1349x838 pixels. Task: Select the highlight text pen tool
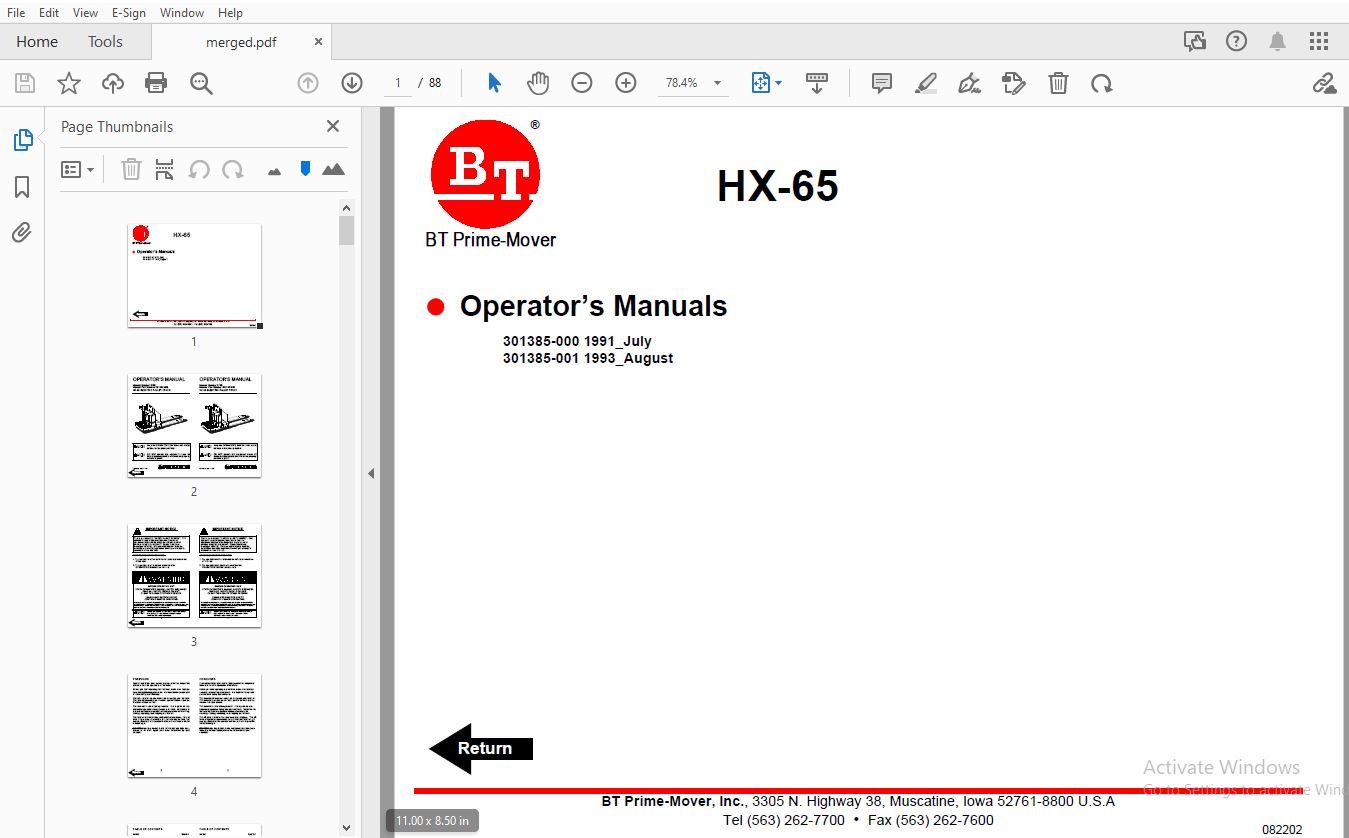click(x=926, y=83)
